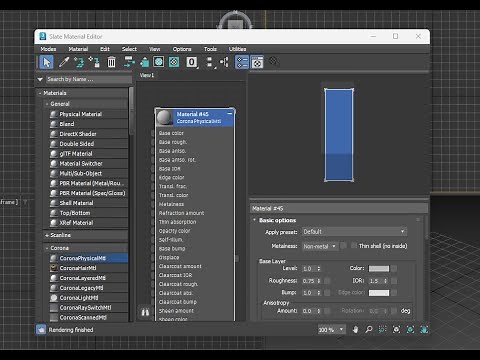
Task: Click Assign Material to Selection icon
Action: pyautogui.click(x=94, y=62)
